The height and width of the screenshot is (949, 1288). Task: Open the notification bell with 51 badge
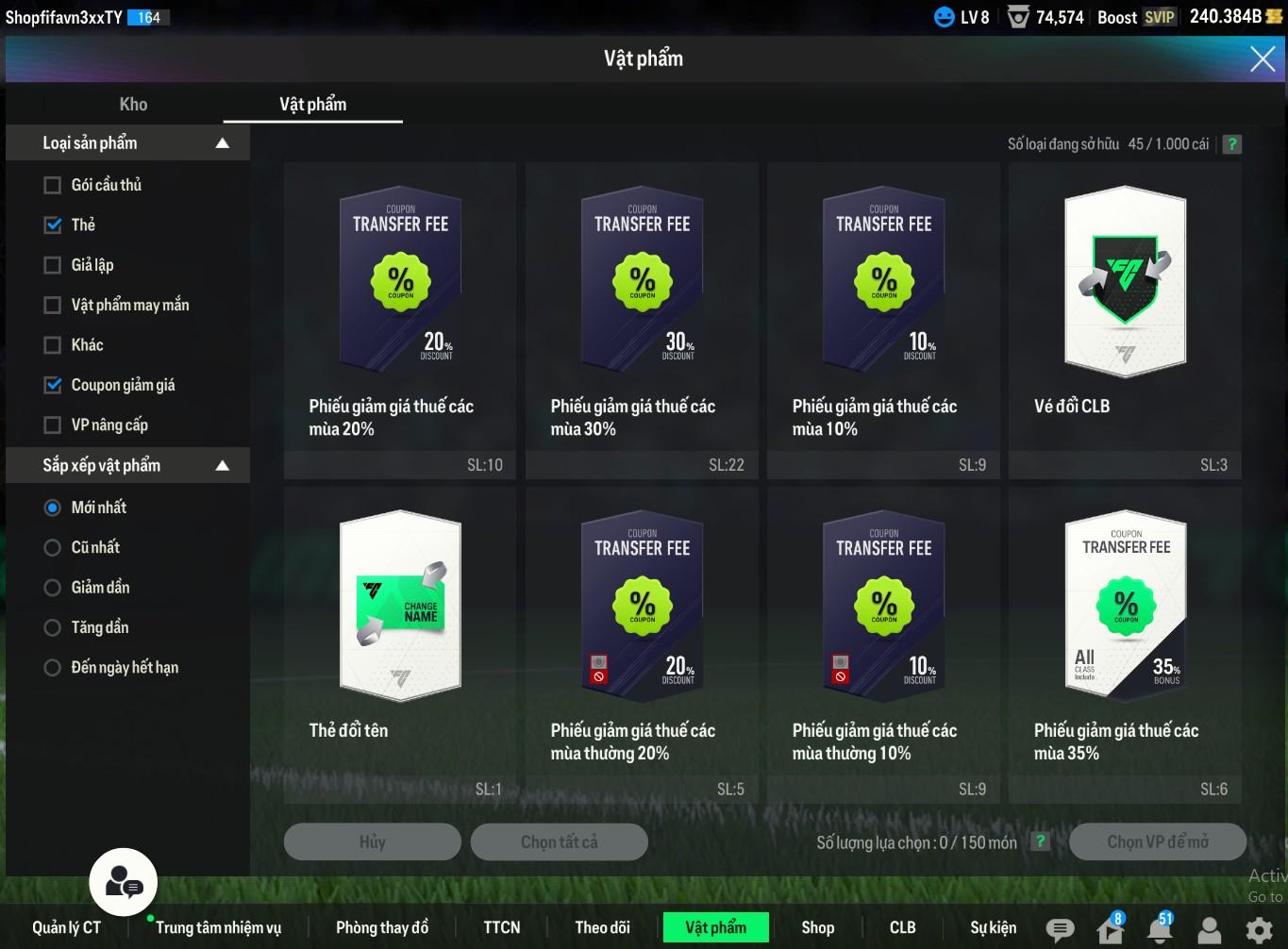(1160, 930)
